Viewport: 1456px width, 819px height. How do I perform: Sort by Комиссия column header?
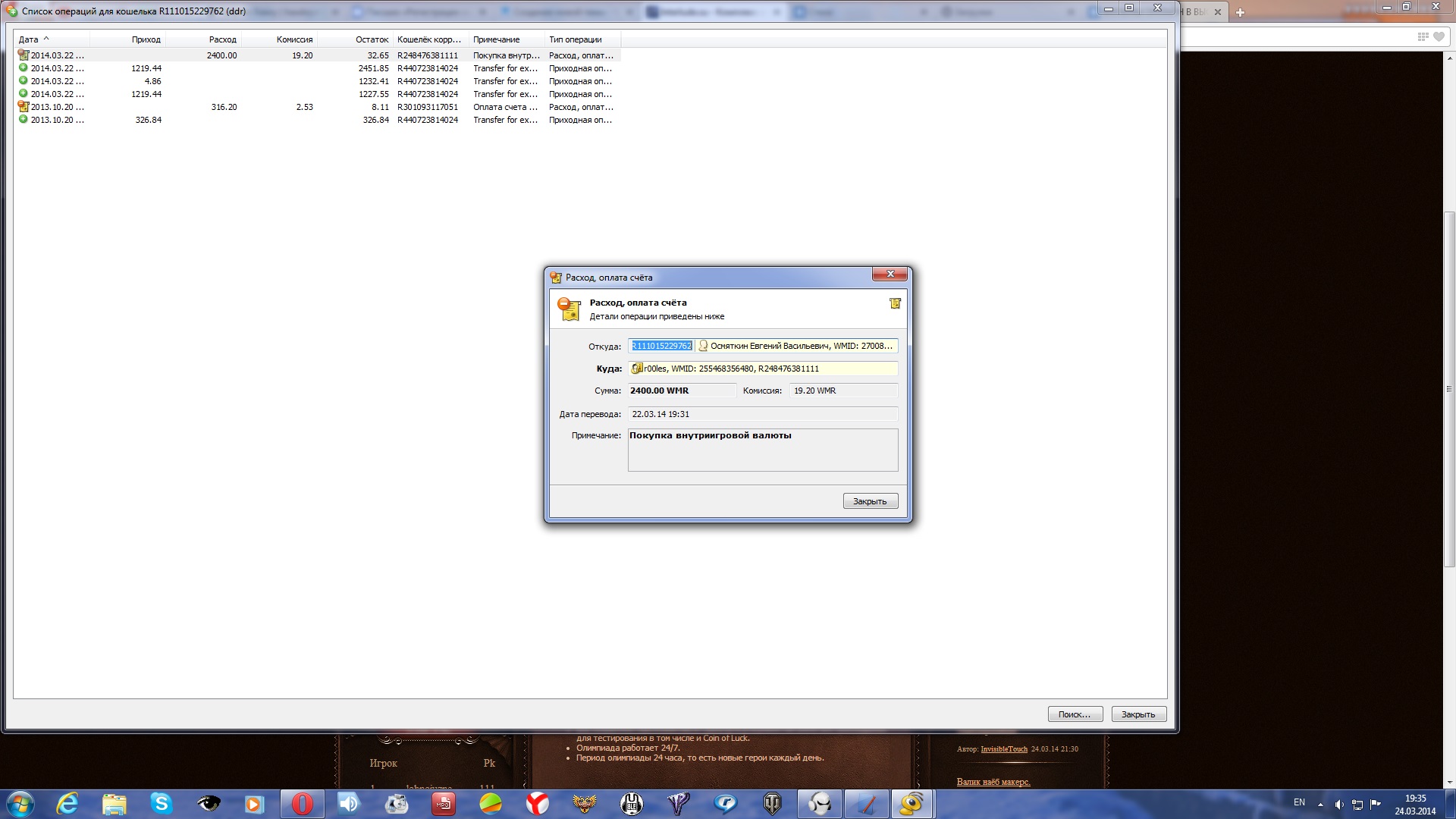click(279, 39)
